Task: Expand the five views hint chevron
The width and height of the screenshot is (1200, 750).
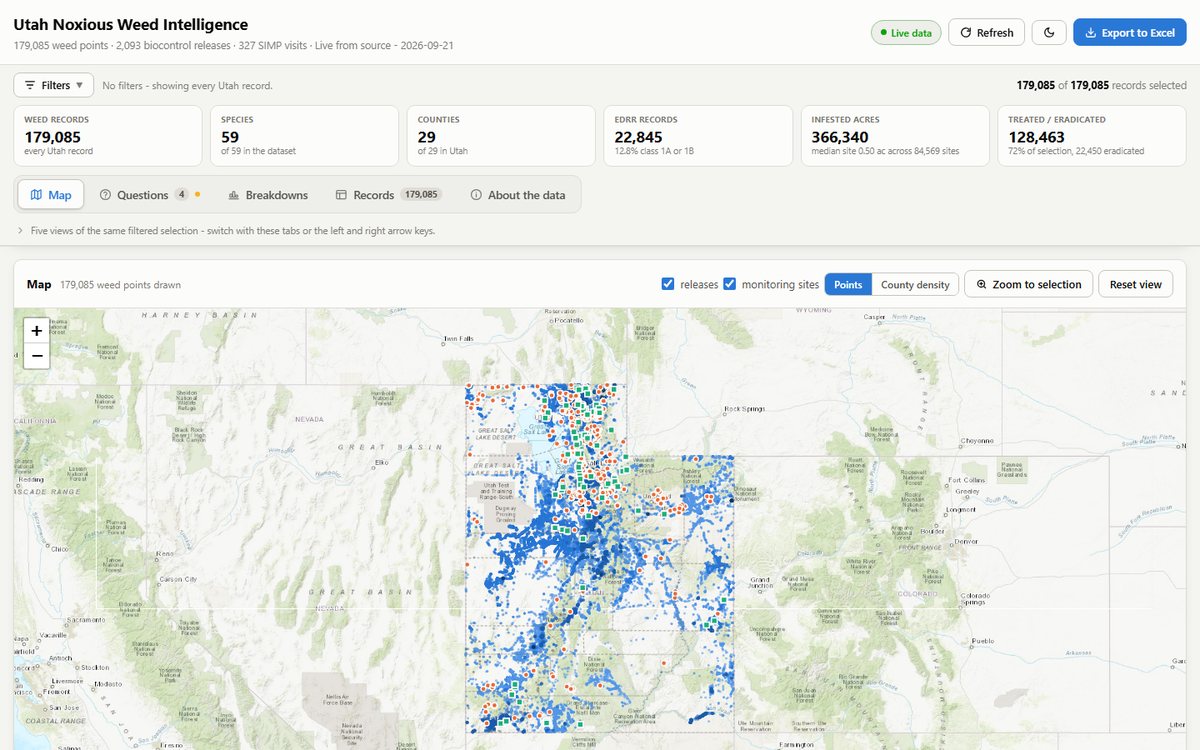Action: (x=21, y=231)
